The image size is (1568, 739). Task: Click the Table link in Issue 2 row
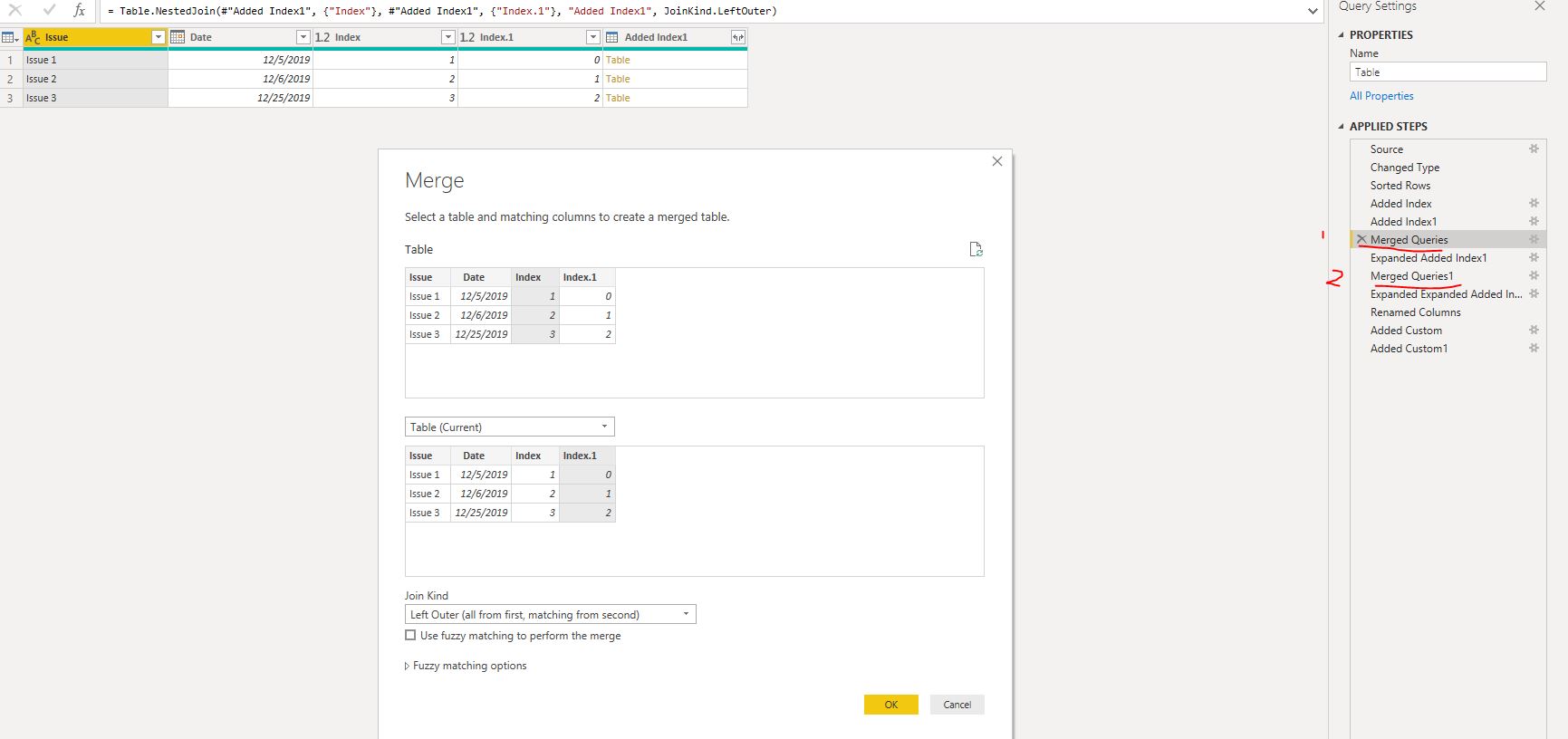pos(618,79)
